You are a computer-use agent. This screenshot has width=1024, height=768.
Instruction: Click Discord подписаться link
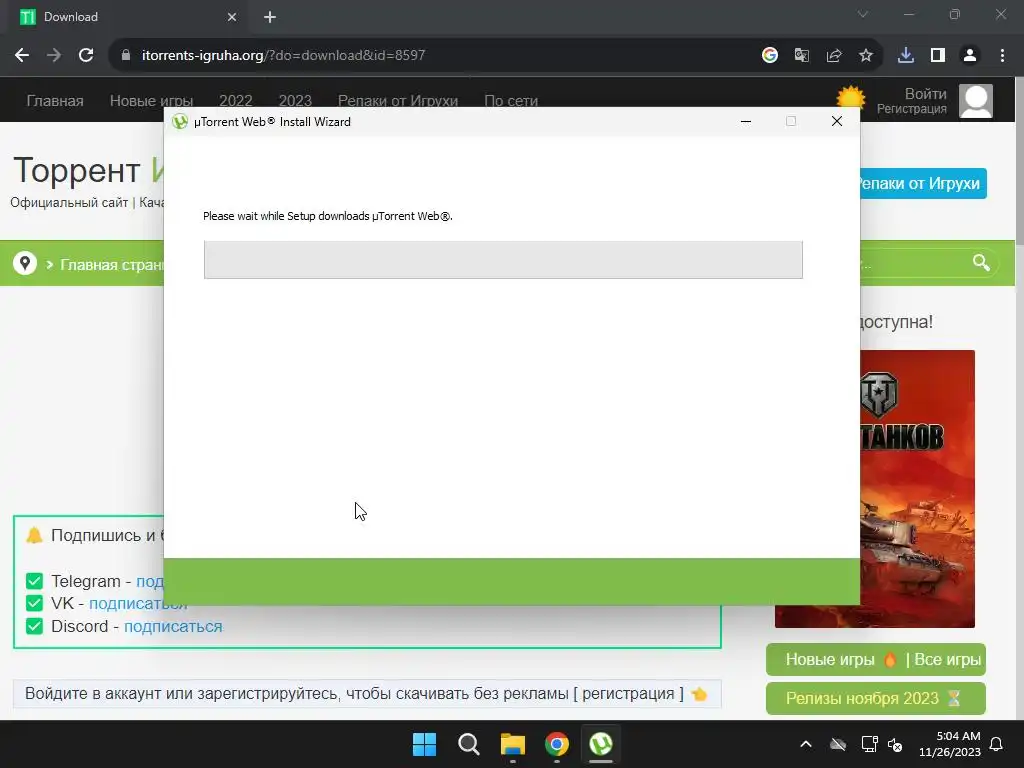[x=173, y=626]
